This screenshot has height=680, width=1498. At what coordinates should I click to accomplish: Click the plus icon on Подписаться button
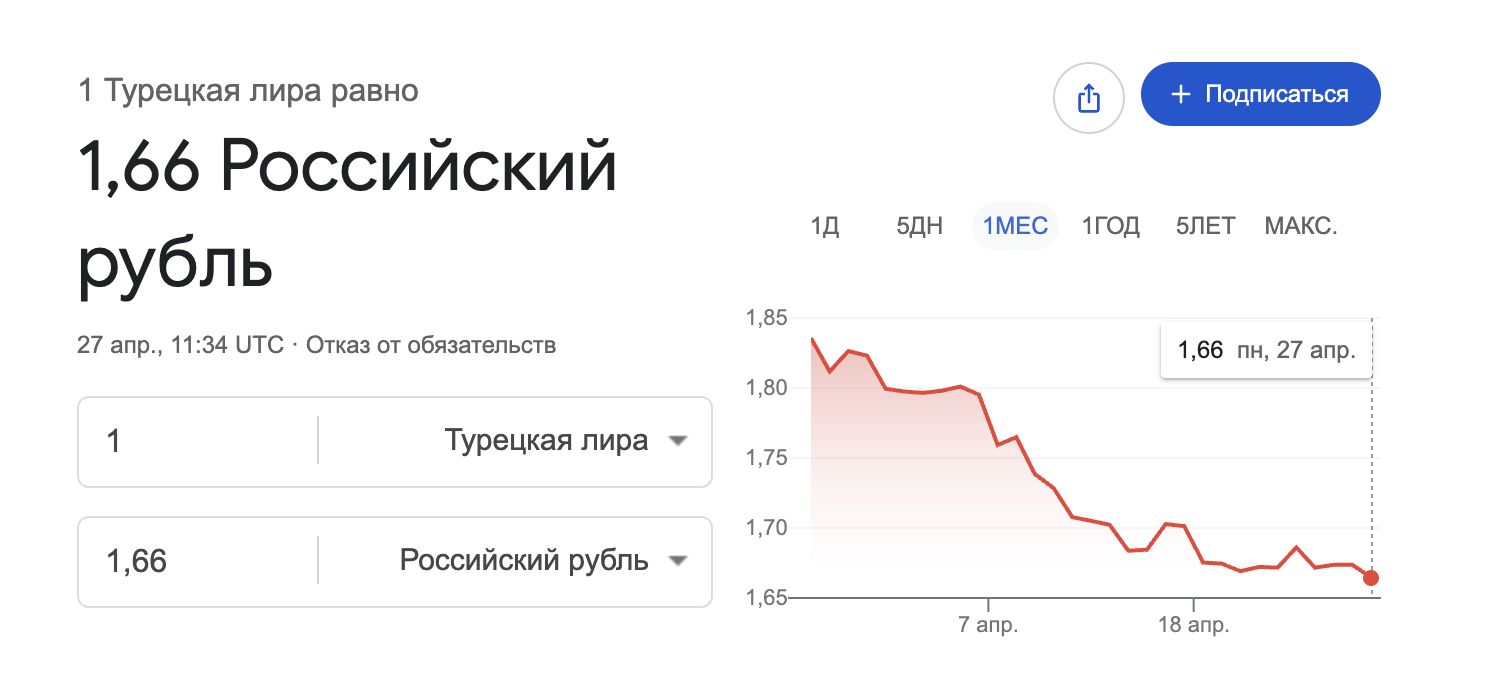[1183, 94]
